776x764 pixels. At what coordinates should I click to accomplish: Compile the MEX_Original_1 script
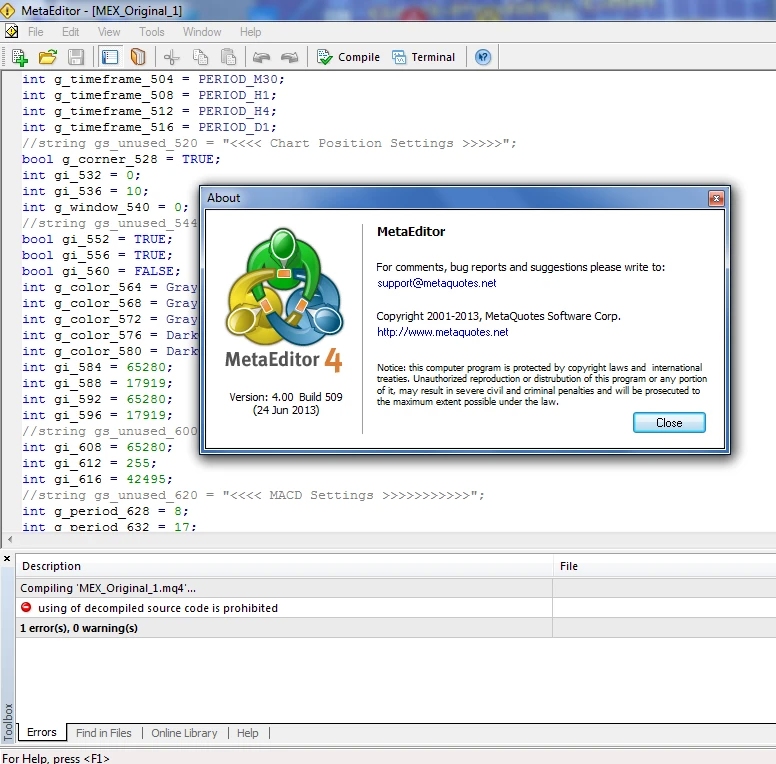(348, 57)
